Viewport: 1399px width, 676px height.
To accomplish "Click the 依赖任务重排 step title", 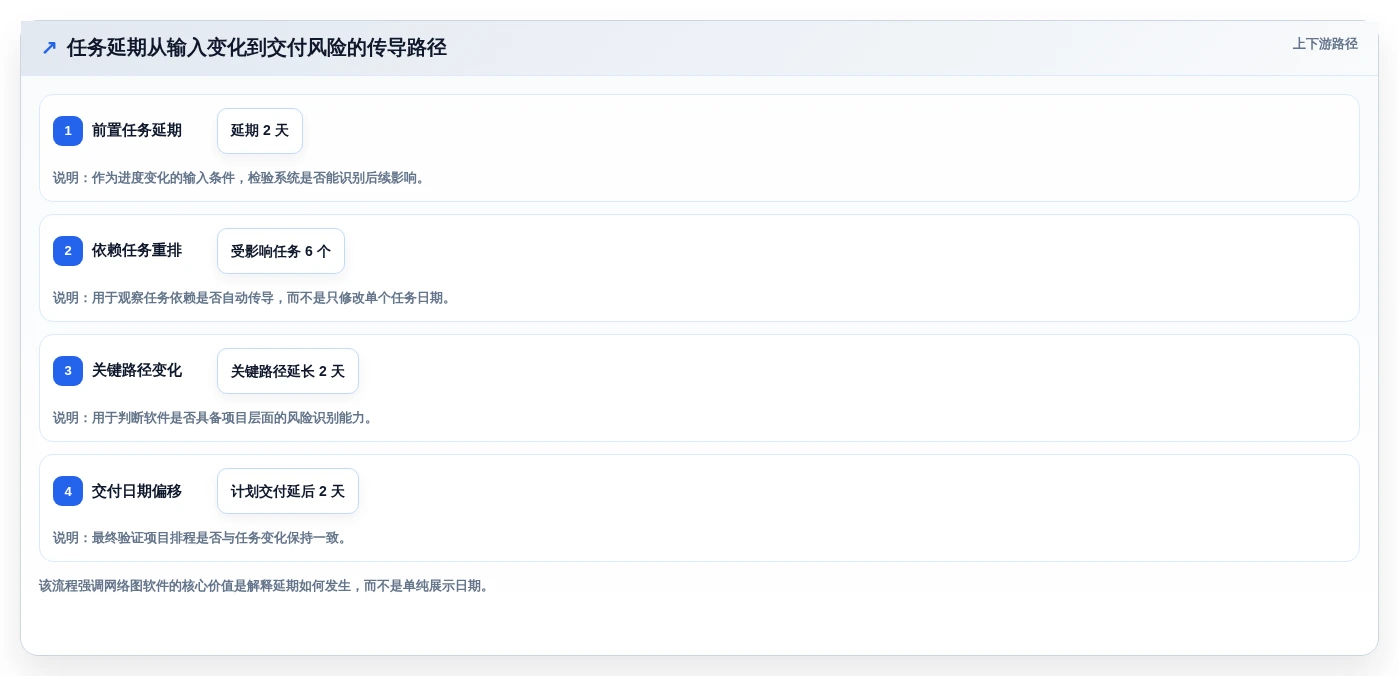I will [x=137, y=251].
